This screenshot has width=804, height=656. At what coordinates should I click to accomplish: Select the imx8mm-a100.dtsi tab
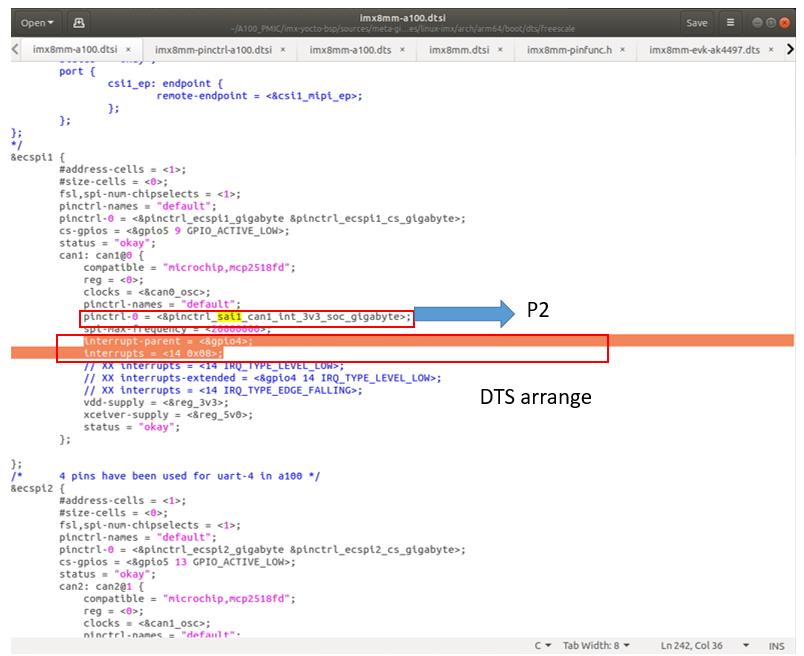coord(75,49)
